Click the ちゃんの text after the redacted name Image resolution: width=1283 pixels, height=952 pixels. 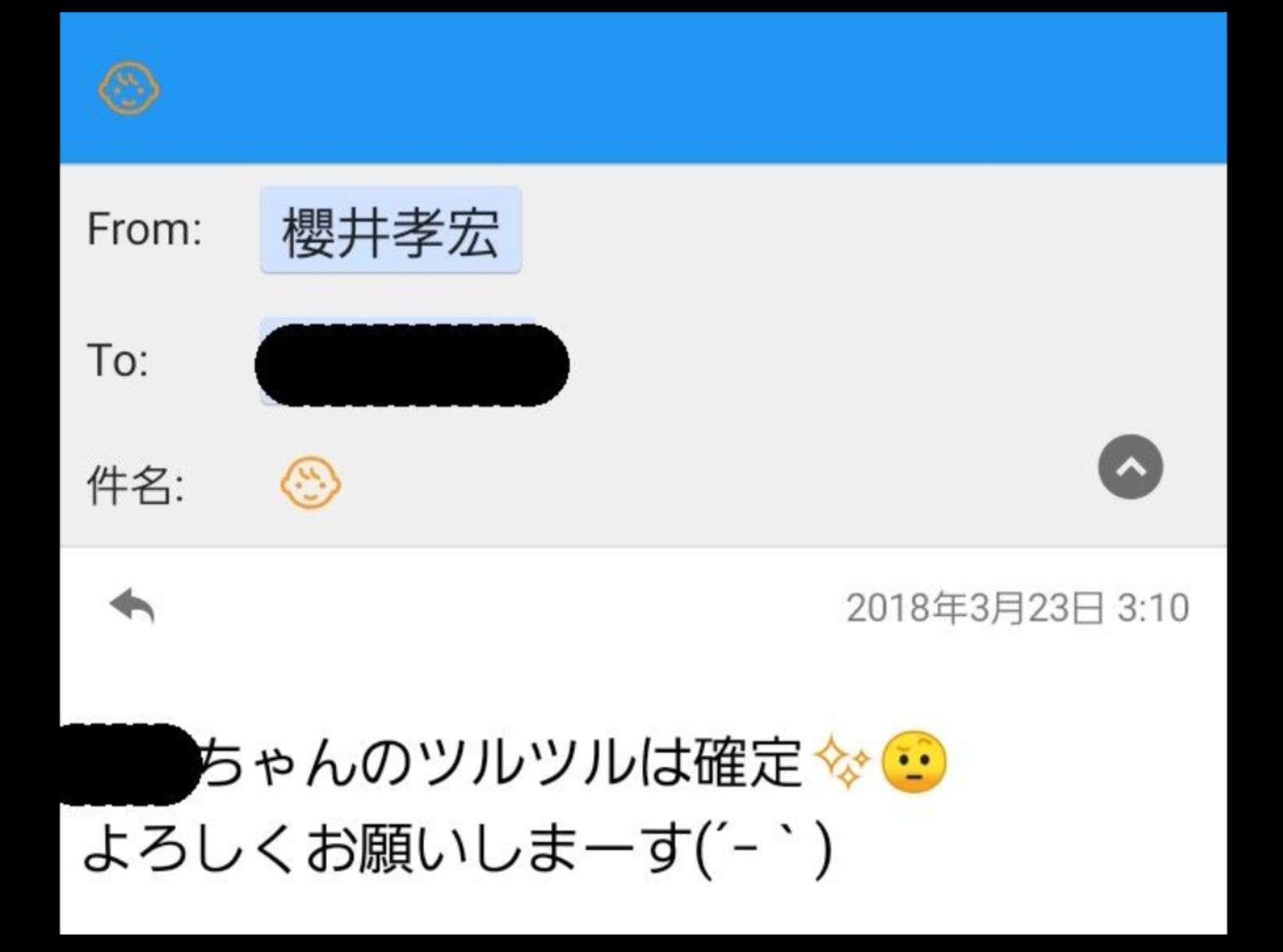[307, 762]
